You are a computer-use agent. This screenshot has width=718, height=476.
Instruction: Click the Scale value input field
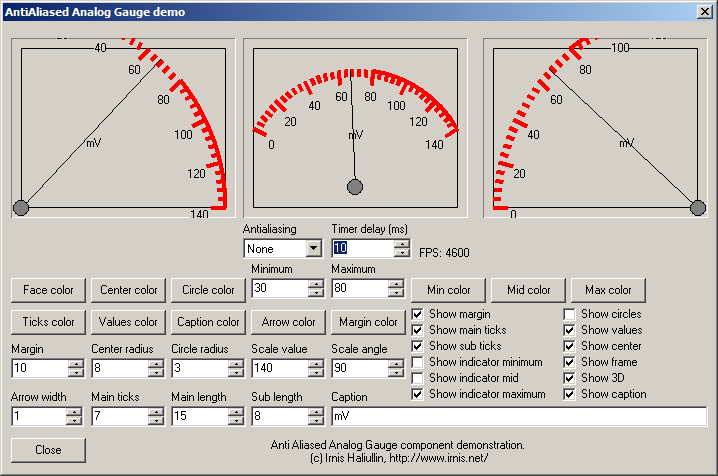click(278, 368)
